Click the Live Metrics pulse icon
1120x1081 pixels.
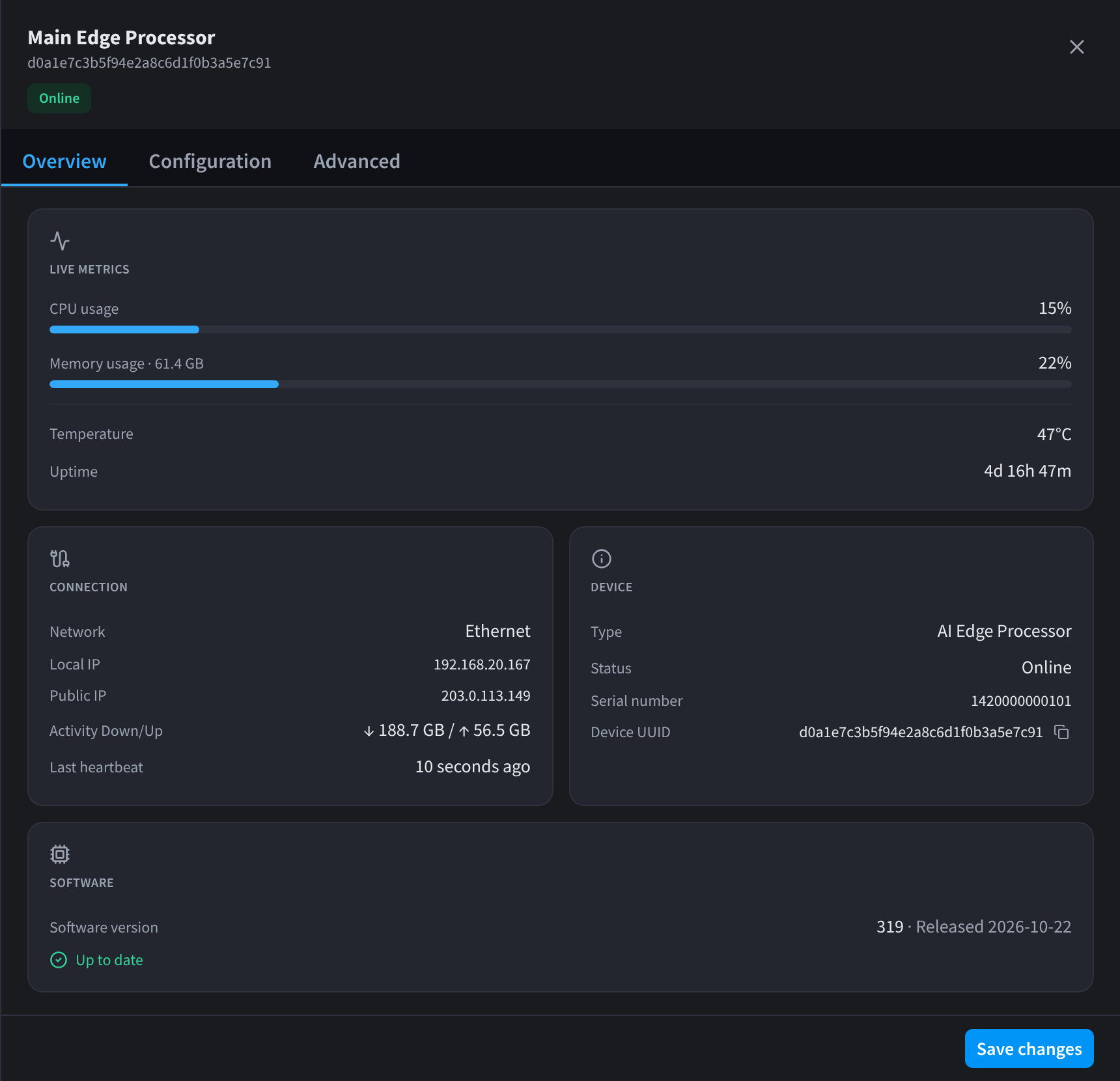60,241
